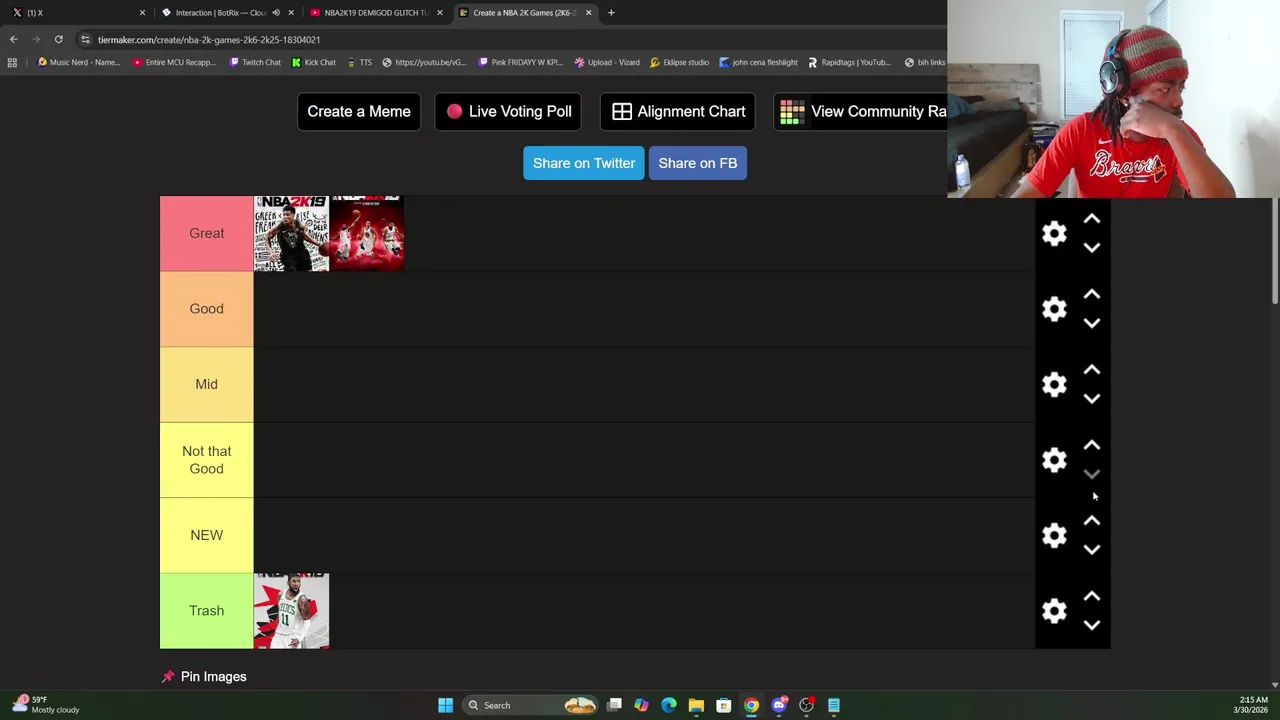The height and width of the screenshot is (720, 1280).
Task: Open the Entire MCU Recapp bookmark
Action: click(x=174, y=63)
